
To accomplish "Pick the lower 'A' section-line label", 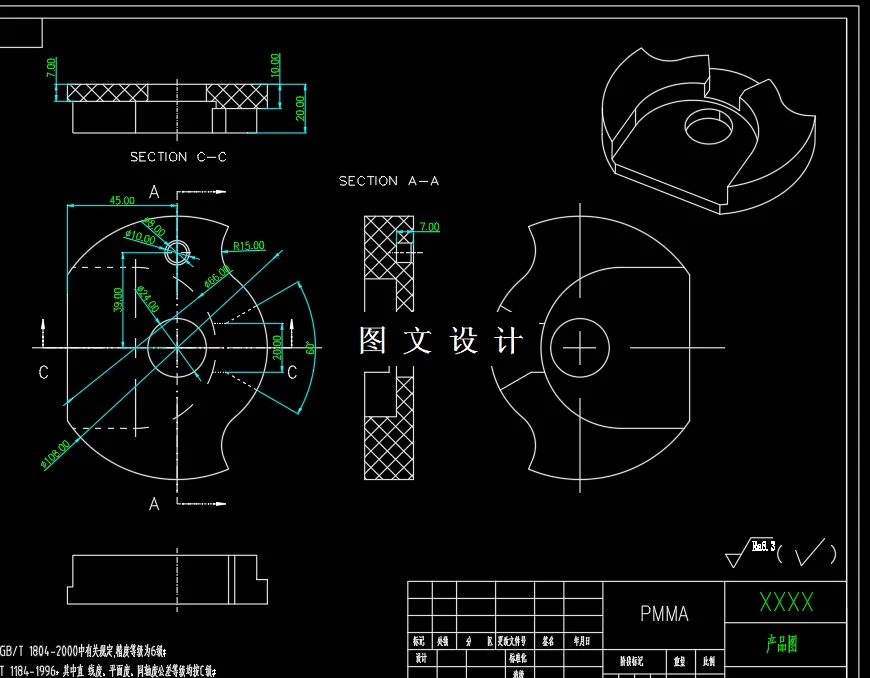I will [x=154, y=504].
